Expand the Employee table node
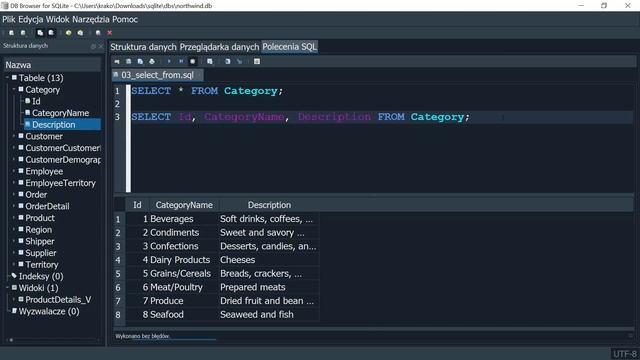640x360 pixels. coord(14,171)
